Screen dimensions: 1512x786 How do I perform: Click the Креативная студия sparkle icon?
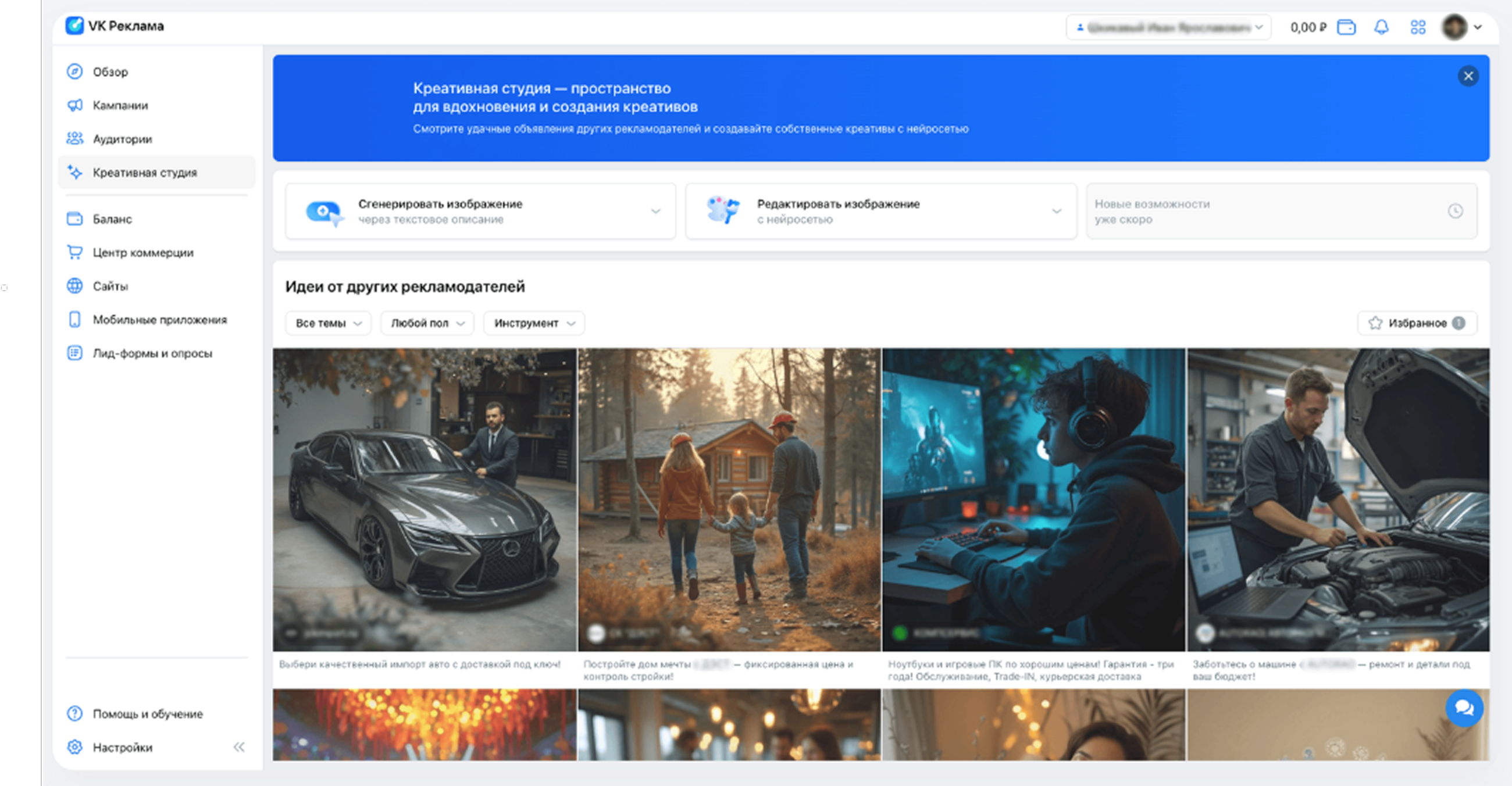click(x=74, y=172)
